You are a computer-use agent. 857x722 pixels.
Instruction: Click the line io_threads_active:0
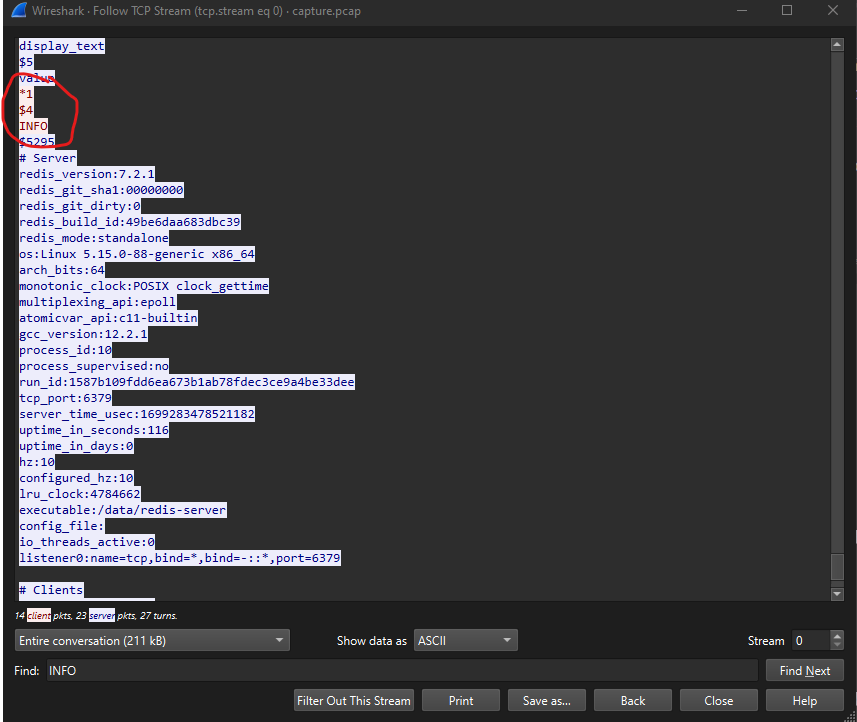[87, 542]
